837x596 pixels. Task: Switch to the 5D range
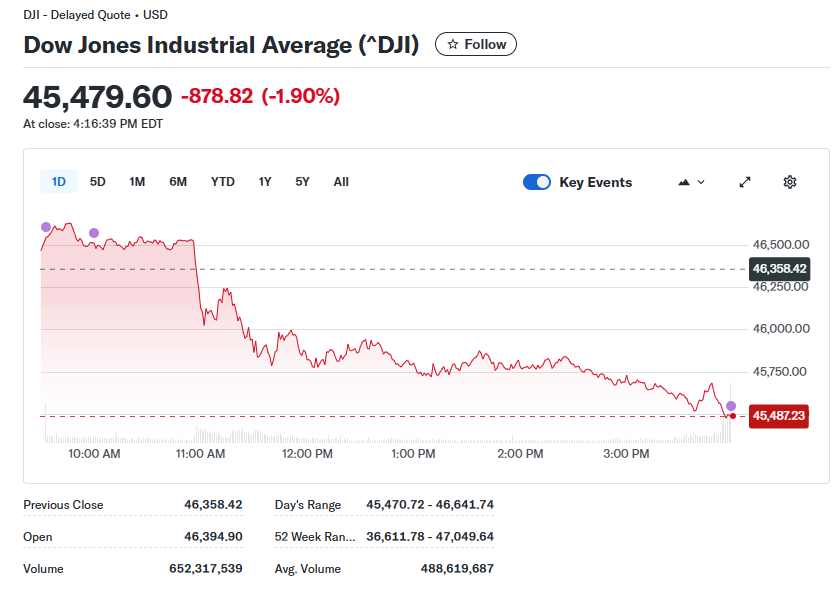[x=98, y=182]
